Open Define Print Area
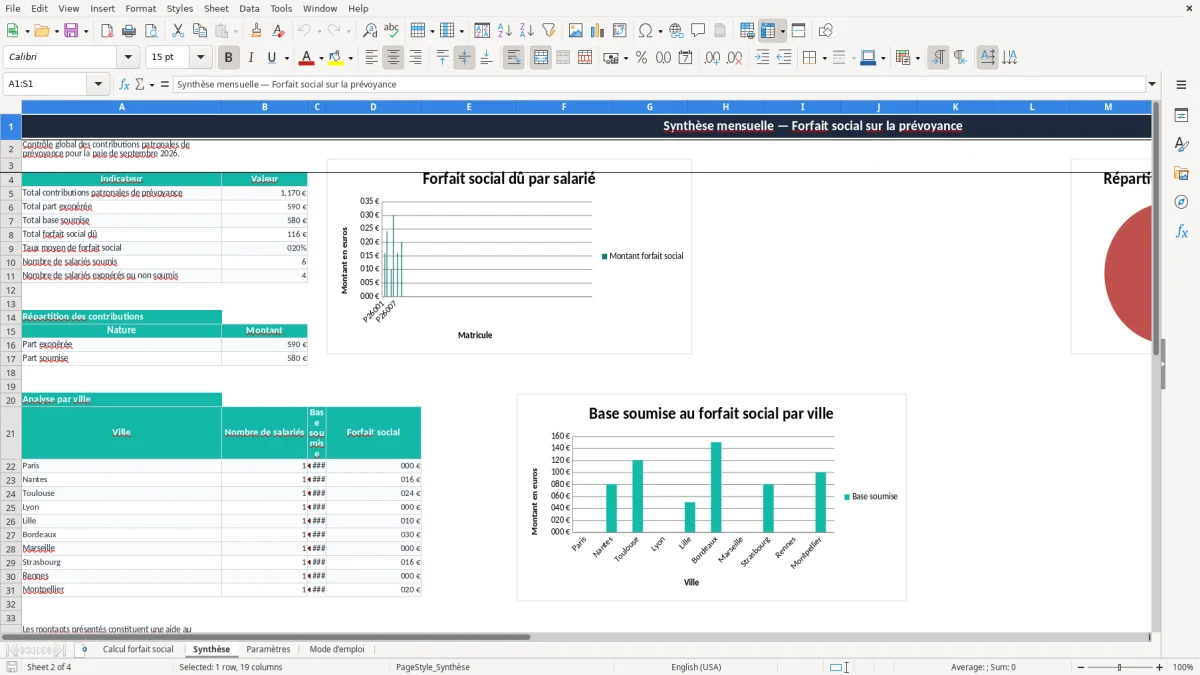 pyautogui.click(x=747, y=31)
